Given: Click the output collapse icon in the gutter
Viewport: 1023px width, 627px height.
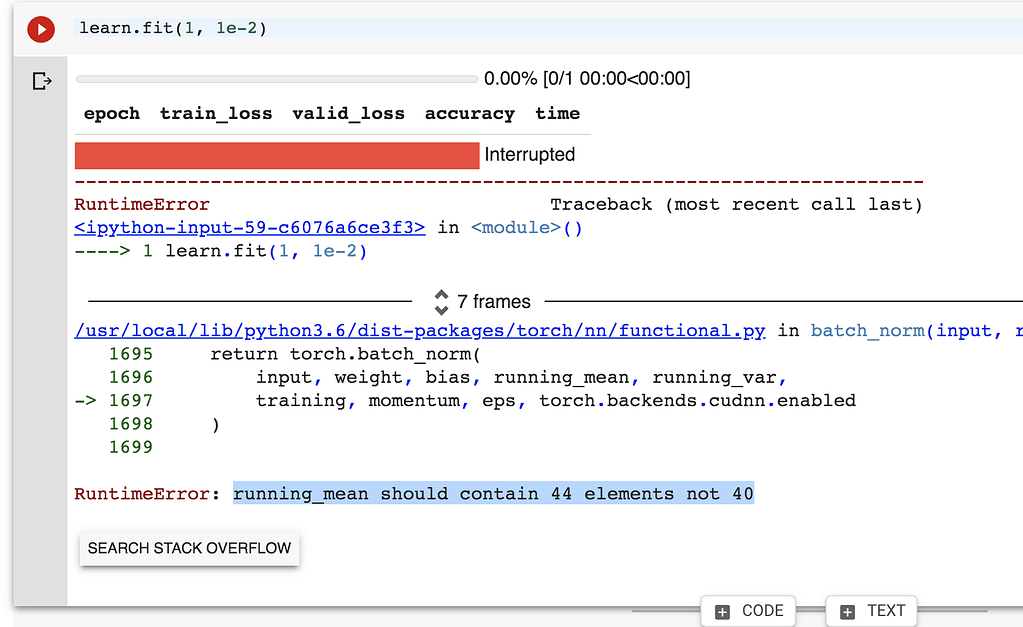Looking at the screenshot, I should click(41, 80).
